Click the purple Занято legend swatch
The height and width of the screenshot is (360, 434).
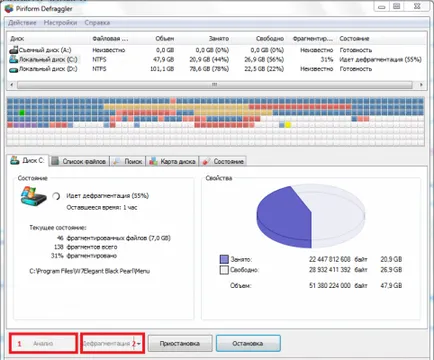click(x=224, y=259)
